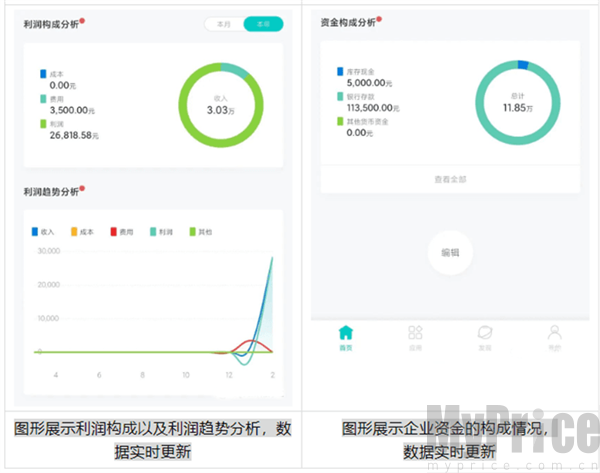Image resolution: width=600 pixels, height=473 pixels.
Task: Toggle green 其他 series in trend chart legend
Action: click(201, 232)
